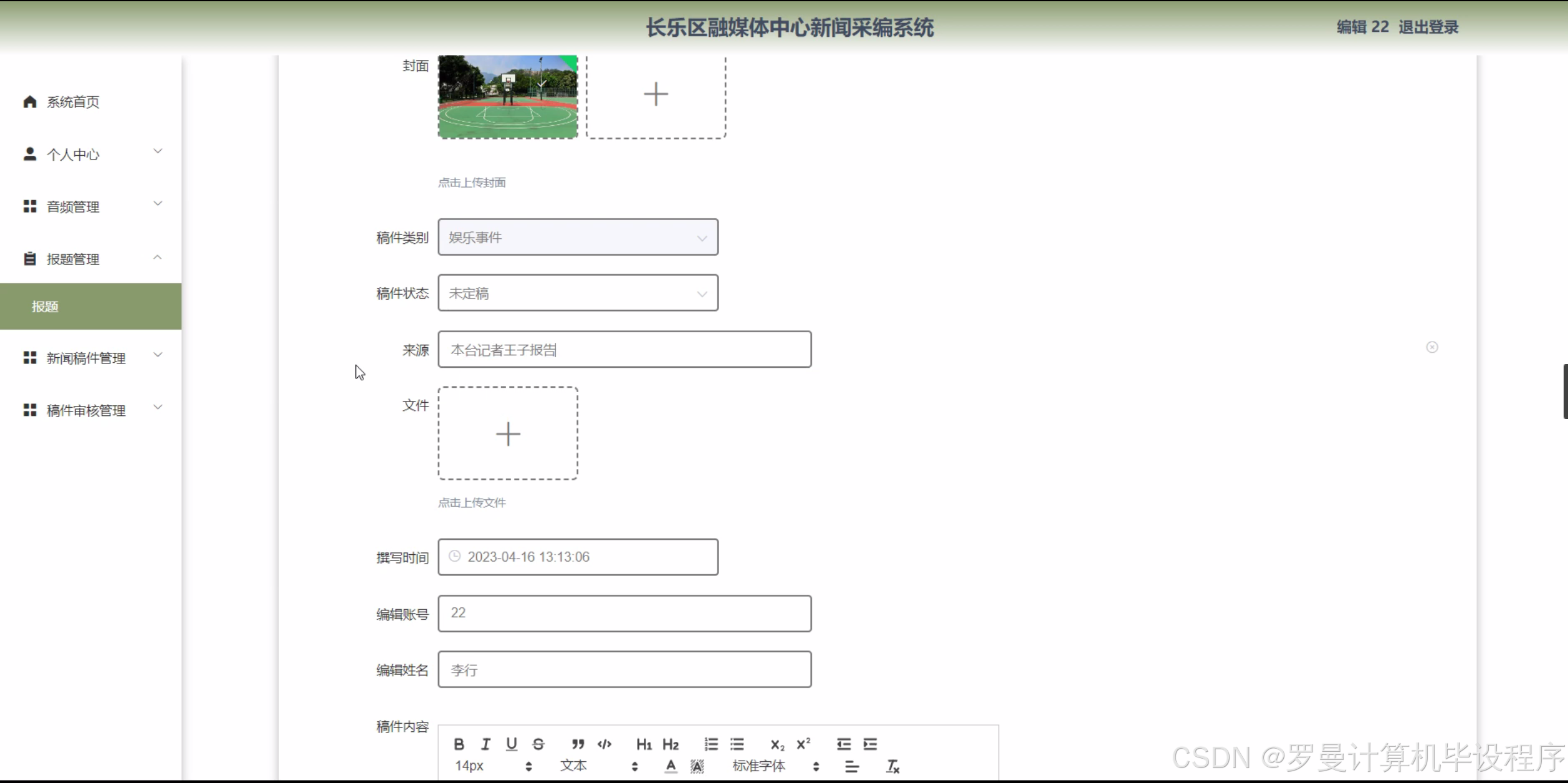The width and height of the screenshot is (1568, 783).
Task: Open the 稿件状态 dropdown
Action: coord(578,293)
